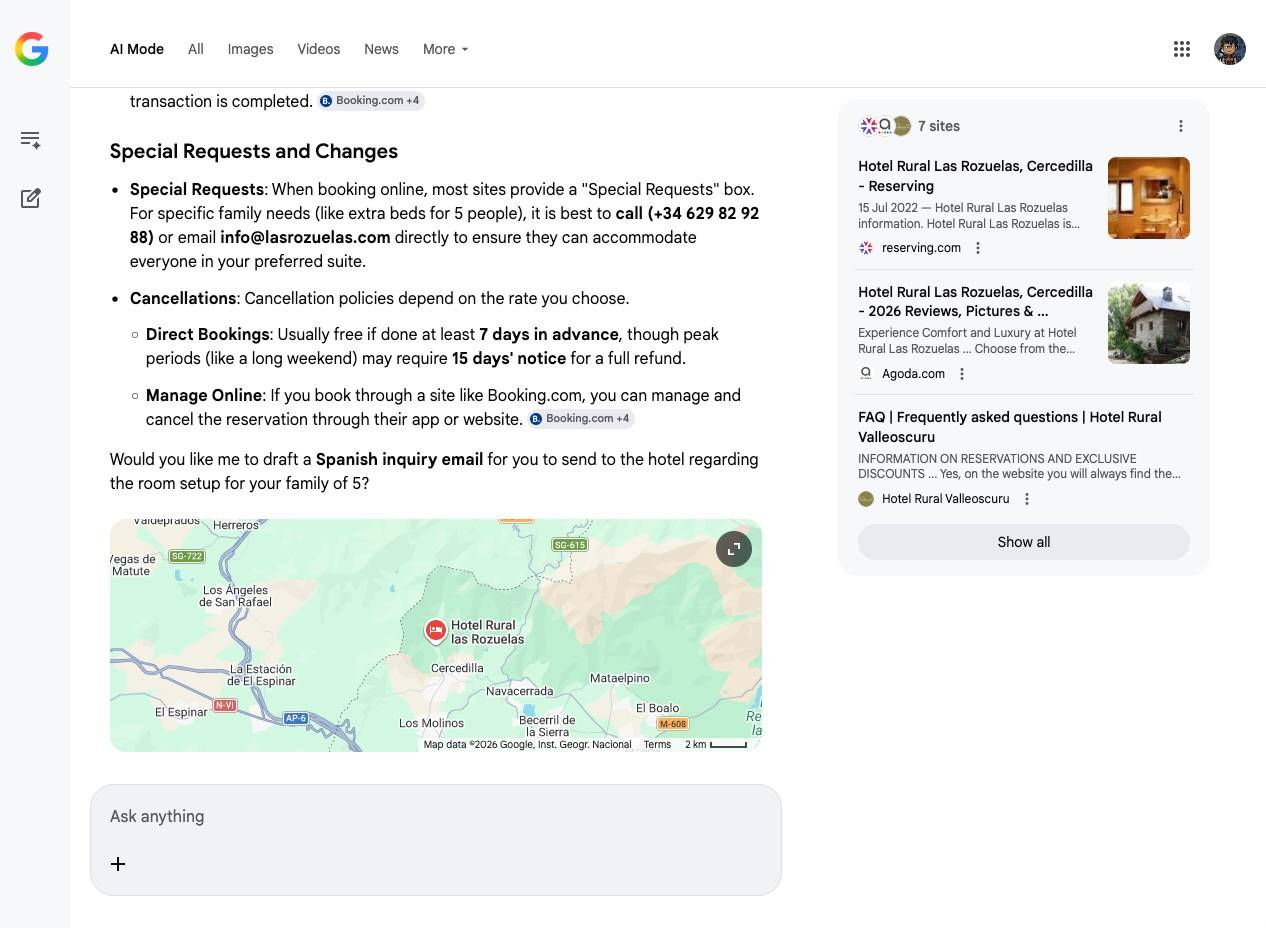Image resolution: width=1266 pixels, height=928 pixels.
Task: Open AI Mode history icon in sidebar
Action: [x=31, y=140]
